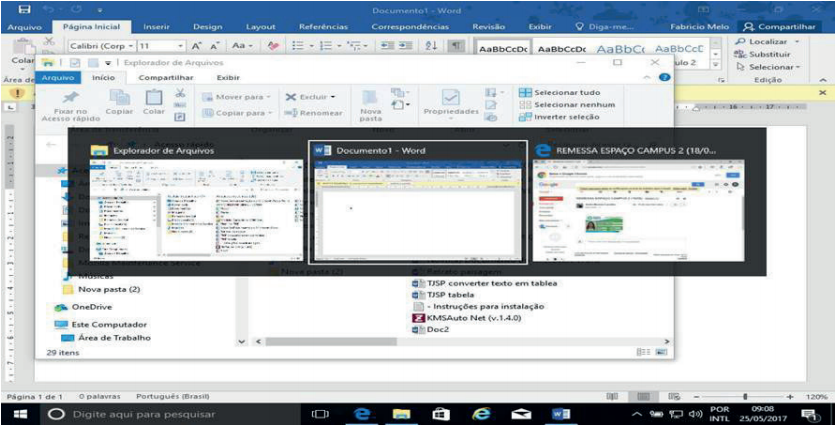Click the Word icon in taskbar
Image resolution: width=836 pixels, height=425 pixels.
pyautogui.click(x=561, y=414)
